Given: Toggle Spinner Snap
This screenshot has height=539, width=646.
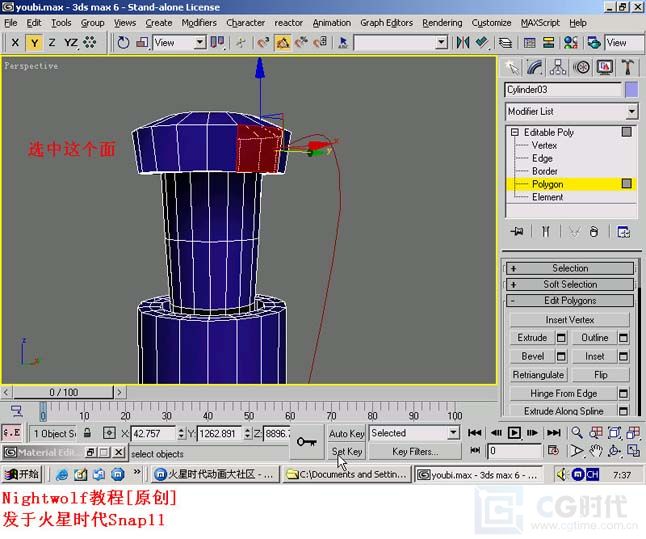Looking at the screenshot, I should (x=321, y=42).
